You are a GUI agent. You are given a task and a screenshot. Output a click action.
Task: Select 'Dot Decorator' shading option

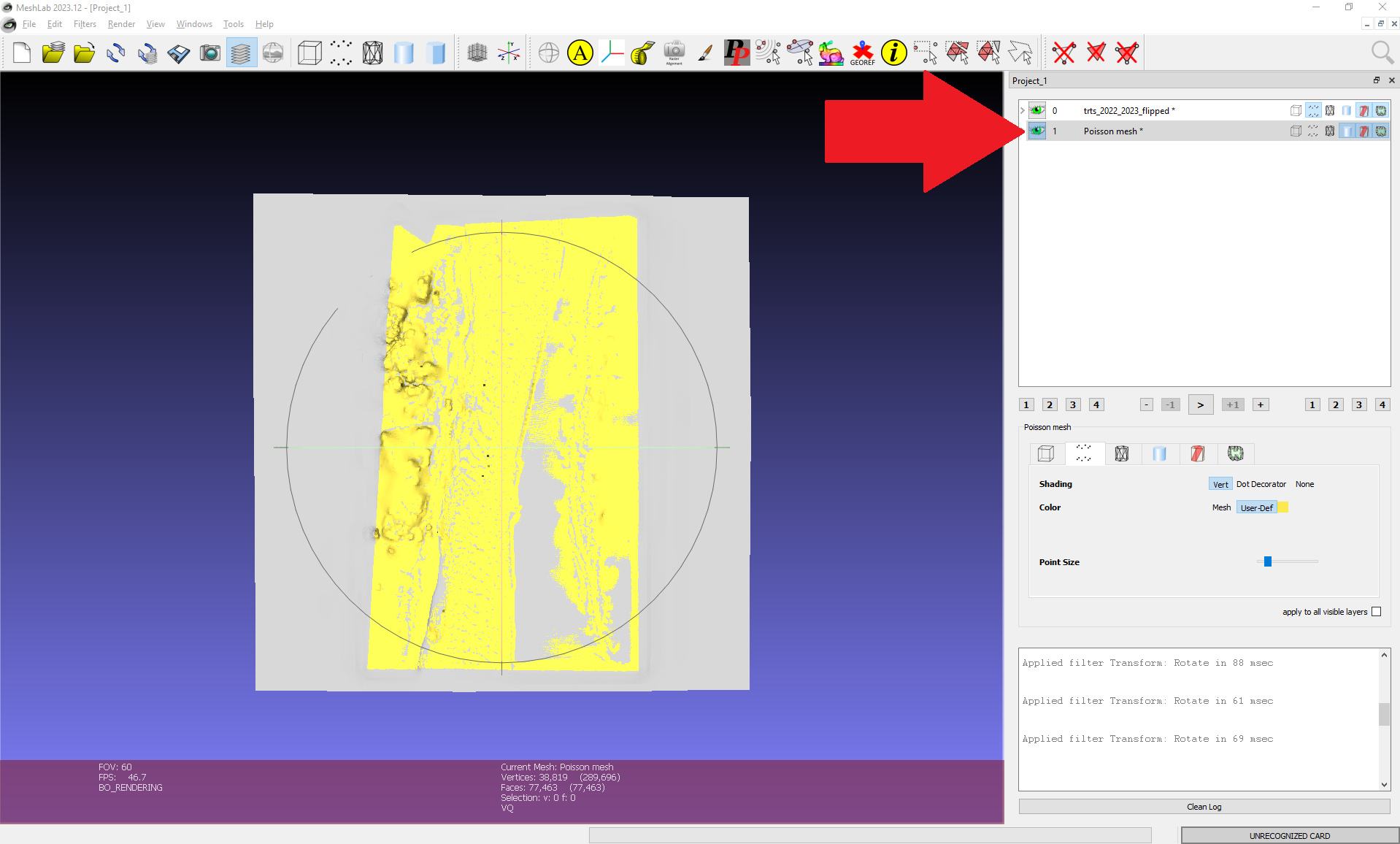pyautogui.click(x=1261, y=484)
